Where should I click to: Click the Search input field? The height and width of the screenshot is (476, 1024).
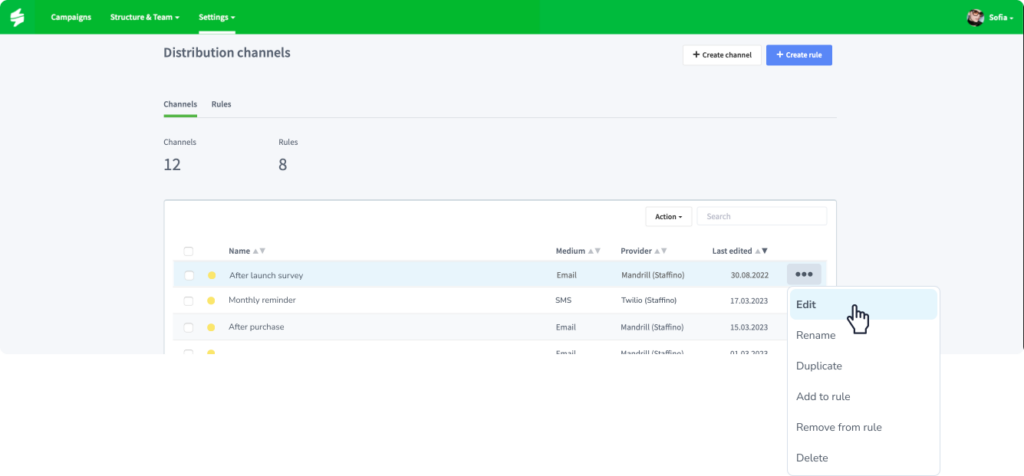click(x=761, y=217)
